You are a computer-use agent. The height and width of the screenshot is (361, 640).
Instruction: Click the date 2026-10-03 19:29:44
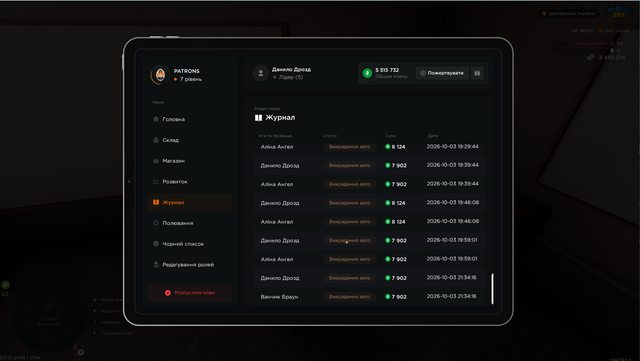[453, 147]
